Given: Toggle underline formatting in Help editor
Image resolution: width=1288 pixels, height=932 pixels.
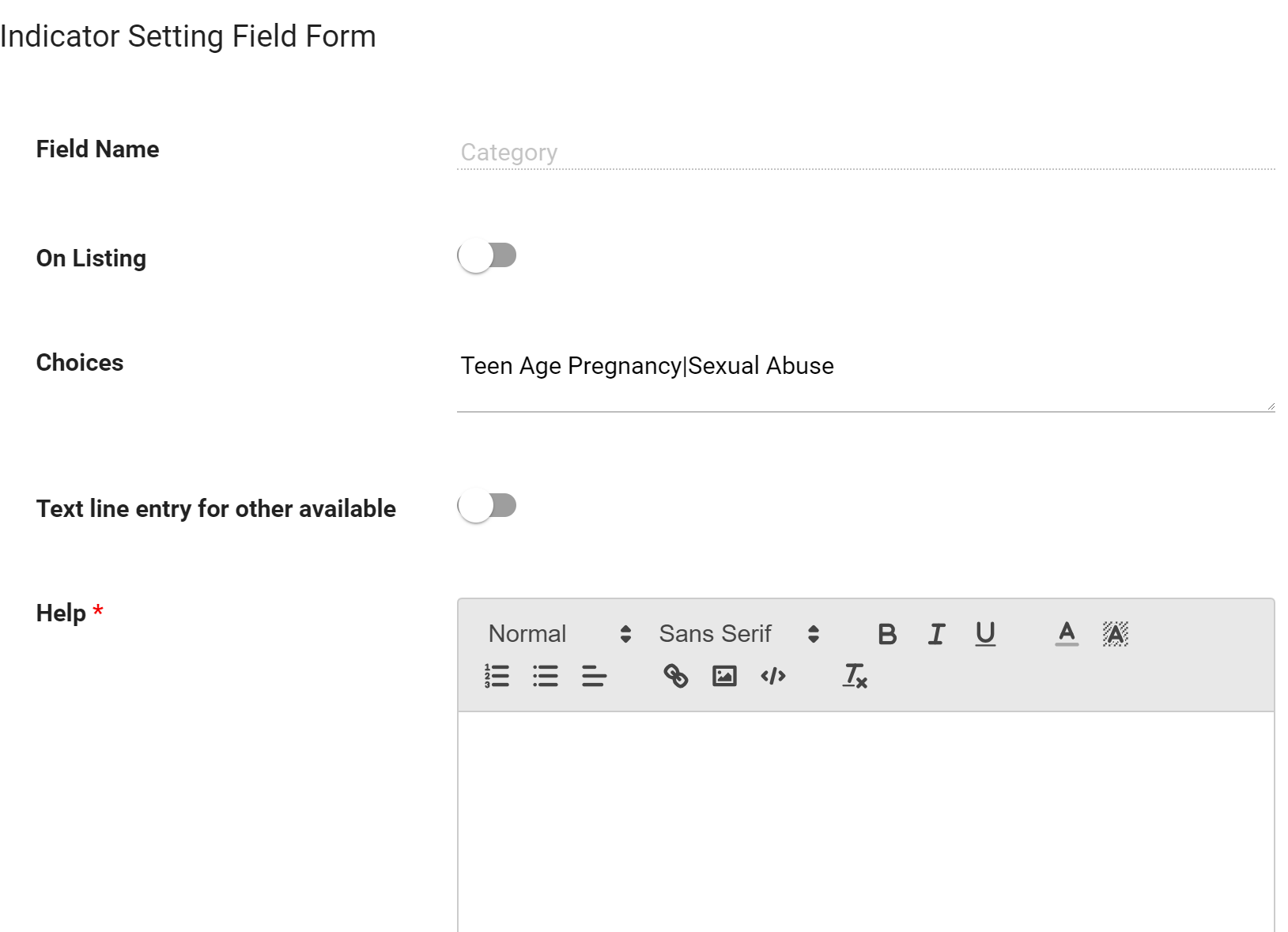Looking at the screenshot, I should 985,634.
